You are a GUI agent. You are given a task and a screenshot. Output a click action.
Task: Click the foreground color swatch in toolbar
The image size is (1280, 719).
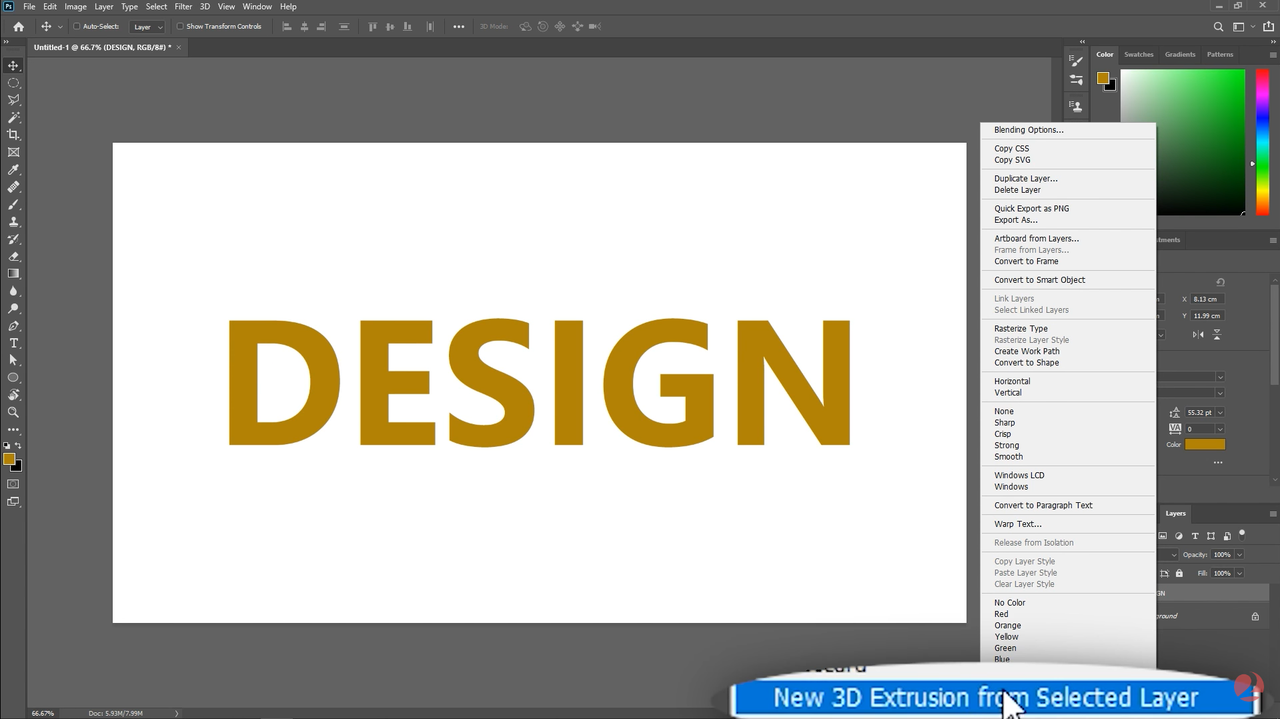(8, 460)
